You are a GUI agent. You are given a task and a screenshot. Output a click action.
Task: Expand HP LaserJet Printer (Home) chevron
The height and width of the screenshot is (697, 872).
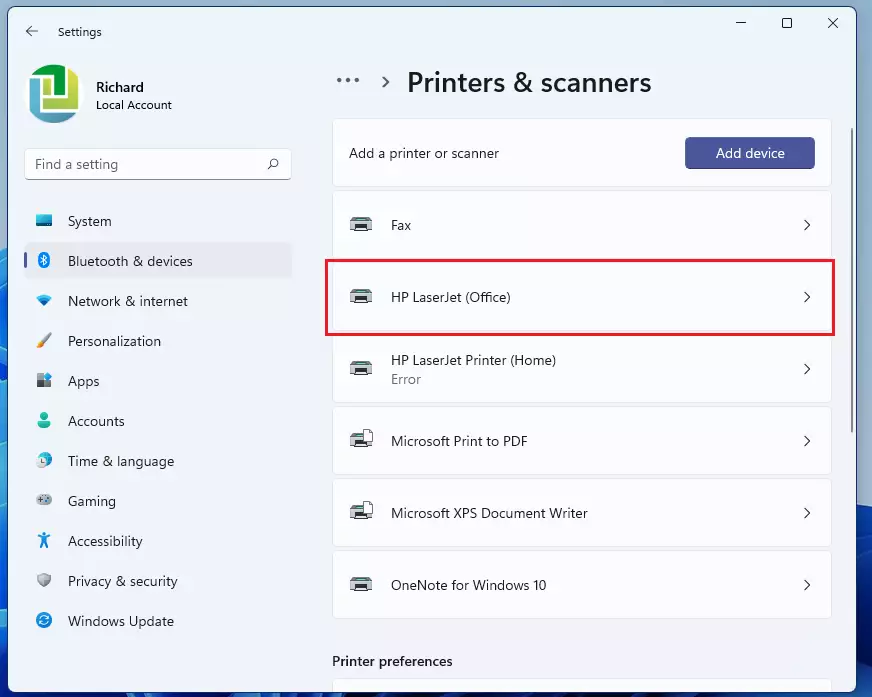click(807, 369)
